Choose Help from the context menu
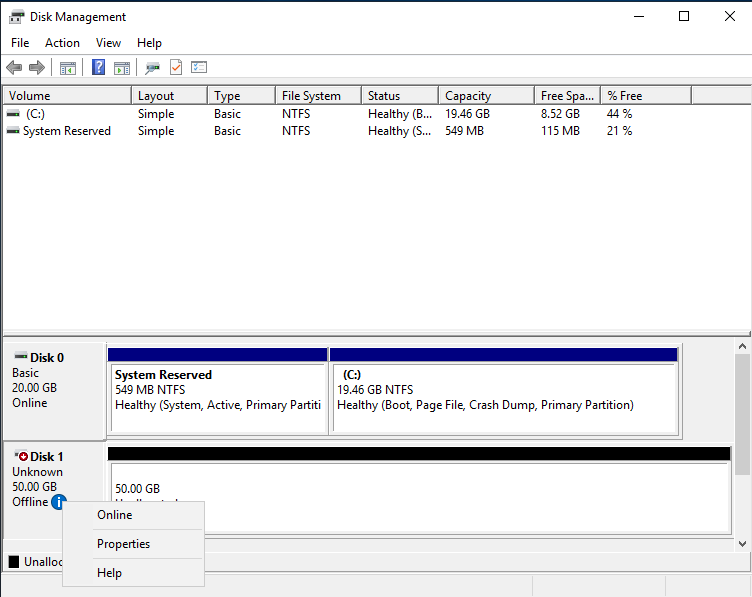752x597 pixels. coord(133,573)
